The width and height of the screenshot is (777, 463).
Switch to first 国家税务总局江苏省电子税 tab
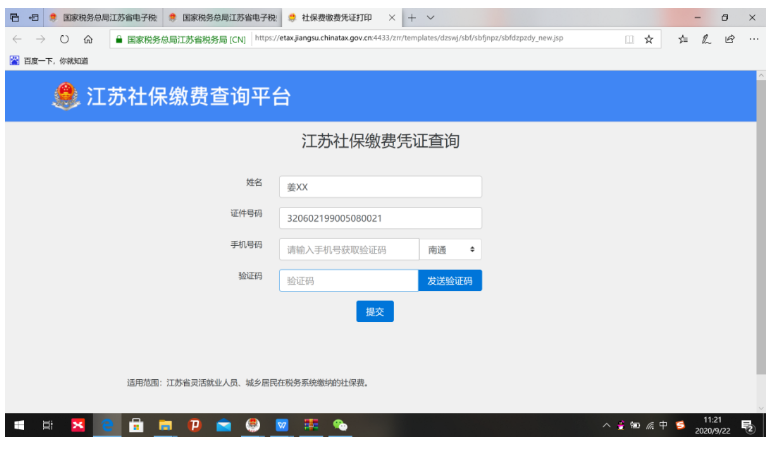(104, 18)
